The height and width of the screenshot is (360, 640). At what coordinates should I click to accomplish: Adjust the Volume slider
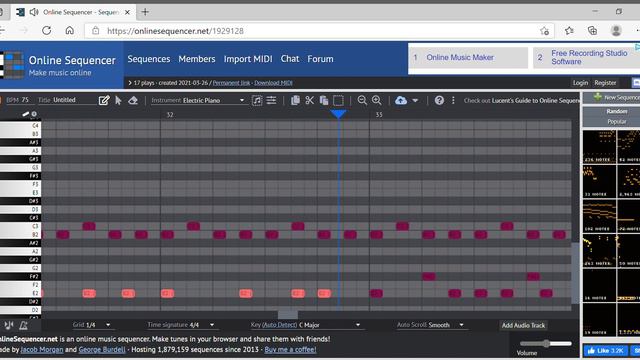[546, 344]
